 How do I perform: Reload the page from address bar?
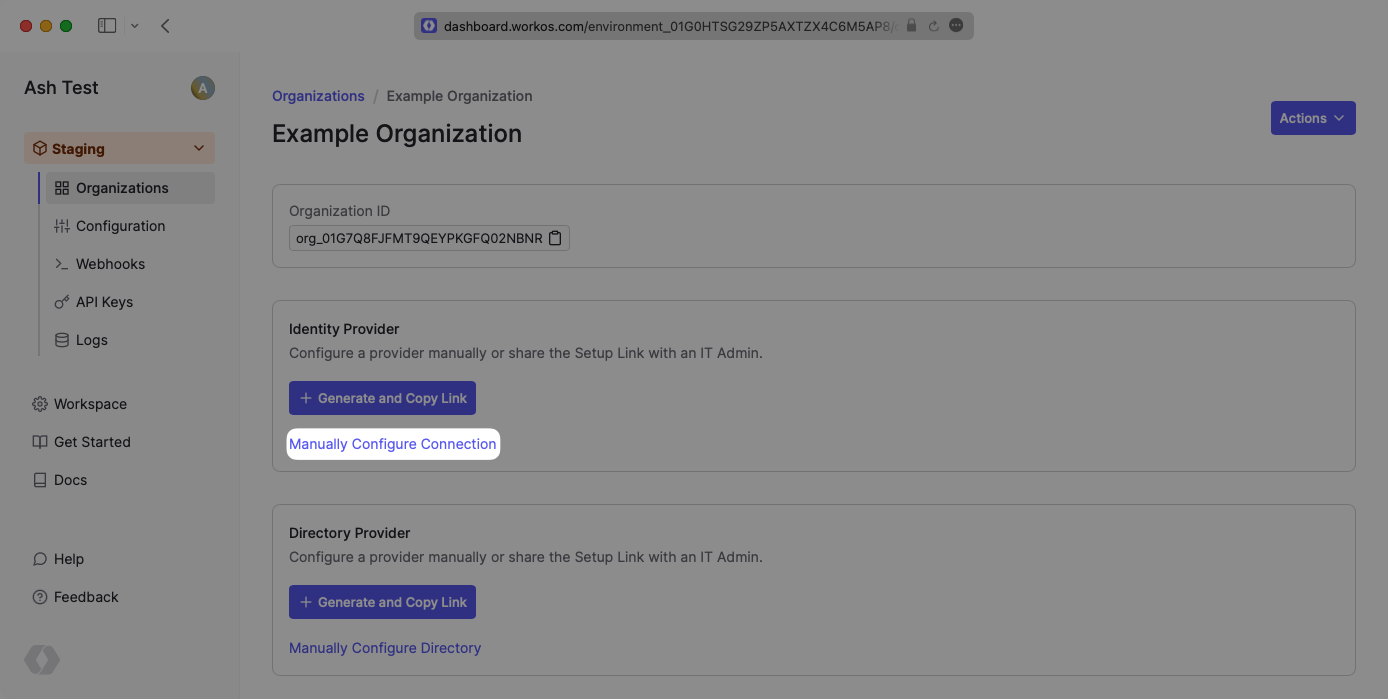[x=933, y=26]
